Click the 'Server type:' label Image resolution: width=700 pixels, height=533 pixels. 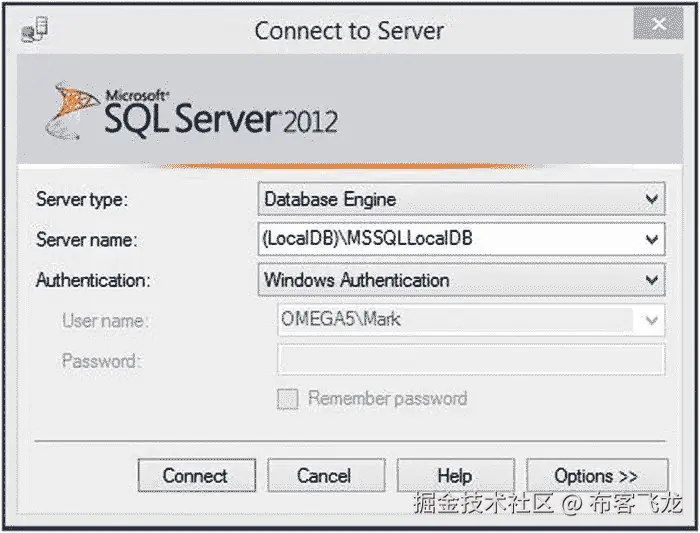tap(82, 199)
